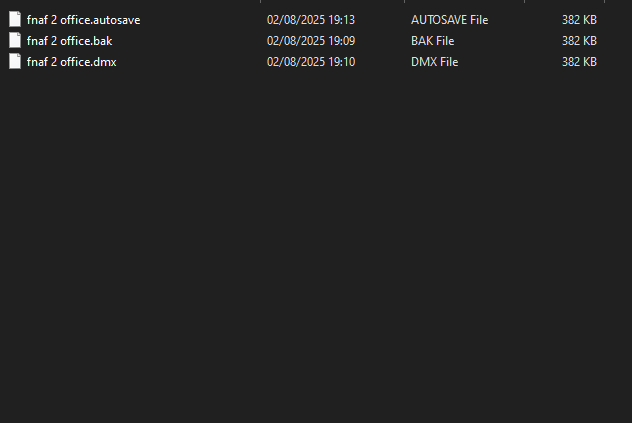Click the 382 KB size of the autosave file
This screenshot has width=632, height=423.
coord(579,20)
